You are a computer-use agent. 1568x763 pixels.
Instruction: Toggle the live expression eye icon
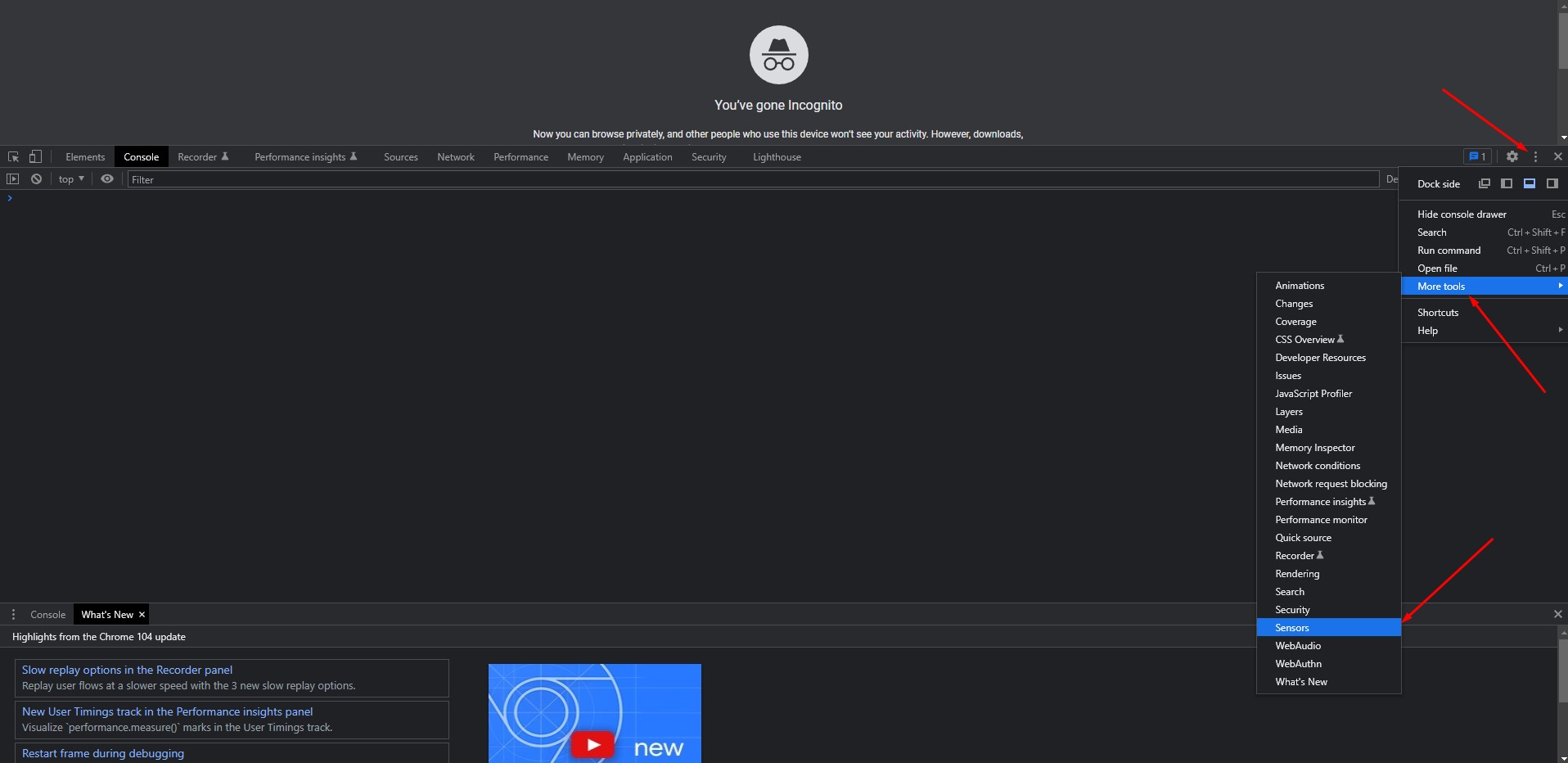[x=107, y=178]
